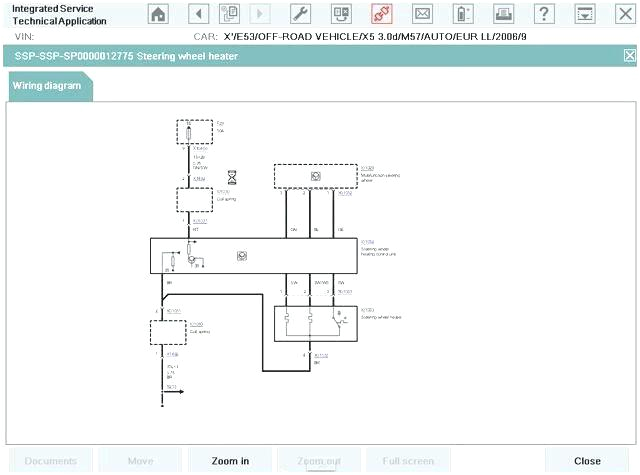
Task: Click the hourglass icon in the diagram
Action: pos(233,177)
